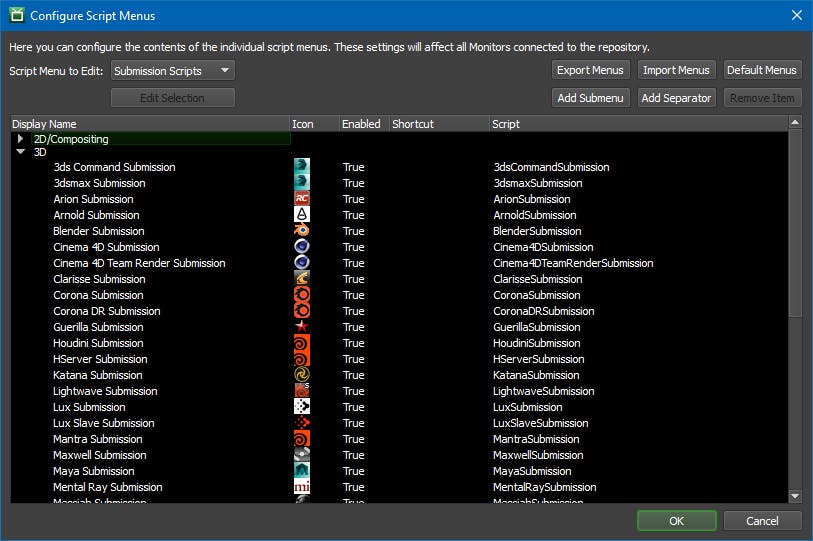Click the Blender Submission icon

tap(302, 230)
